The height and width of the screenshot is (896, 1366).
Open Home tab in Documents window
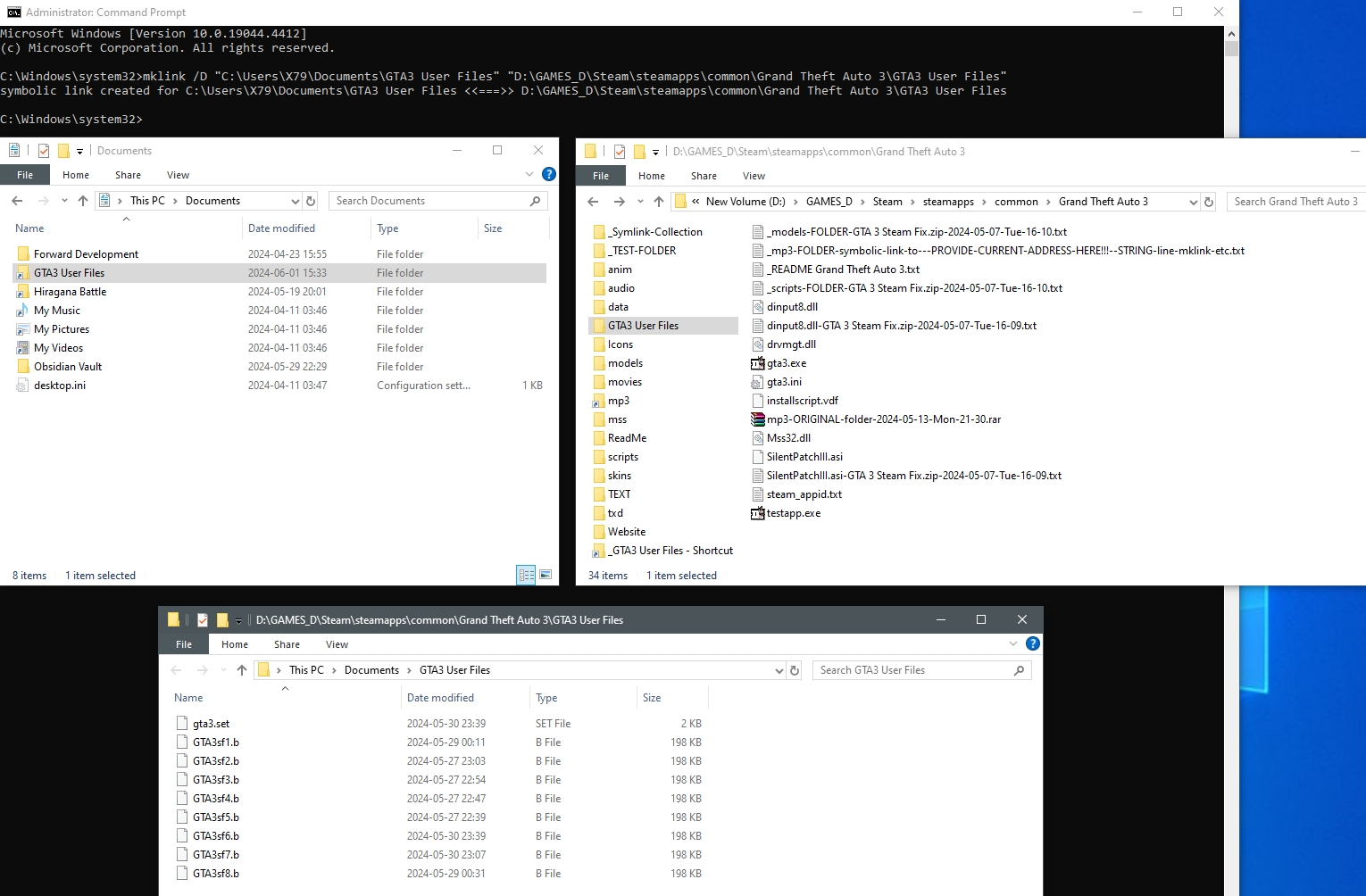tap(76, 175)
